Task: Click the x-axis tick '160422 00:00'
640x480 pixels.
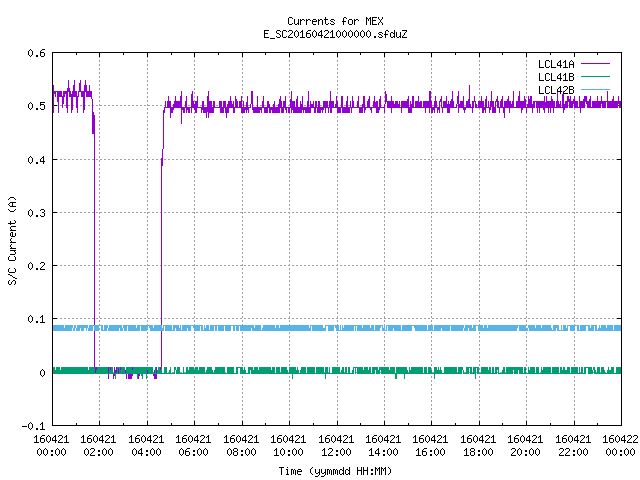Action: point(620,446)
